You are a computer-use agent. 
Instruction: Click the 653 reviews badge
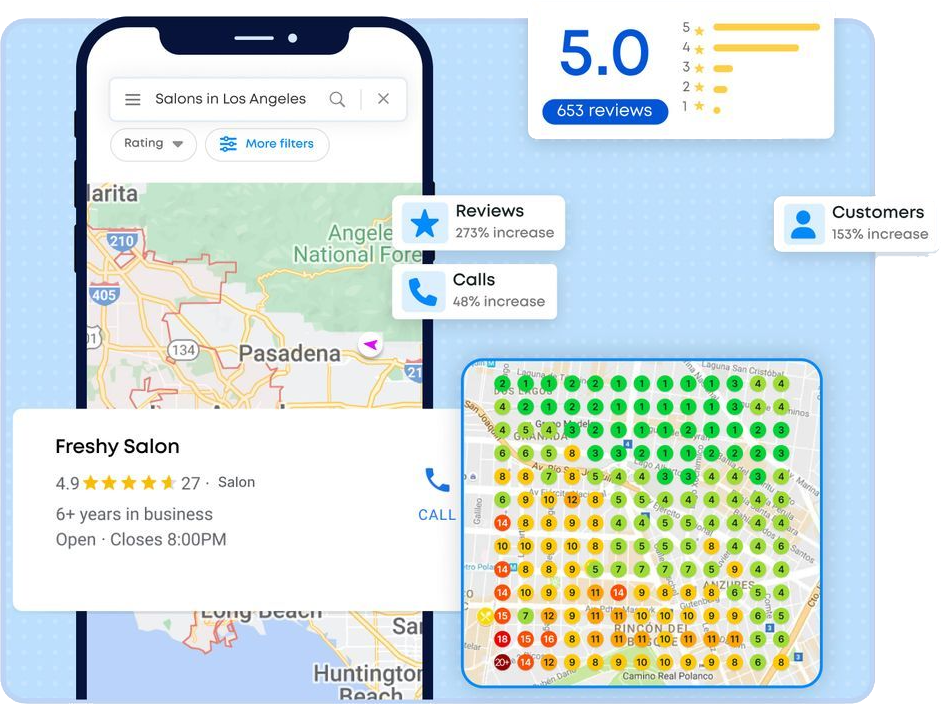(605, 111)
